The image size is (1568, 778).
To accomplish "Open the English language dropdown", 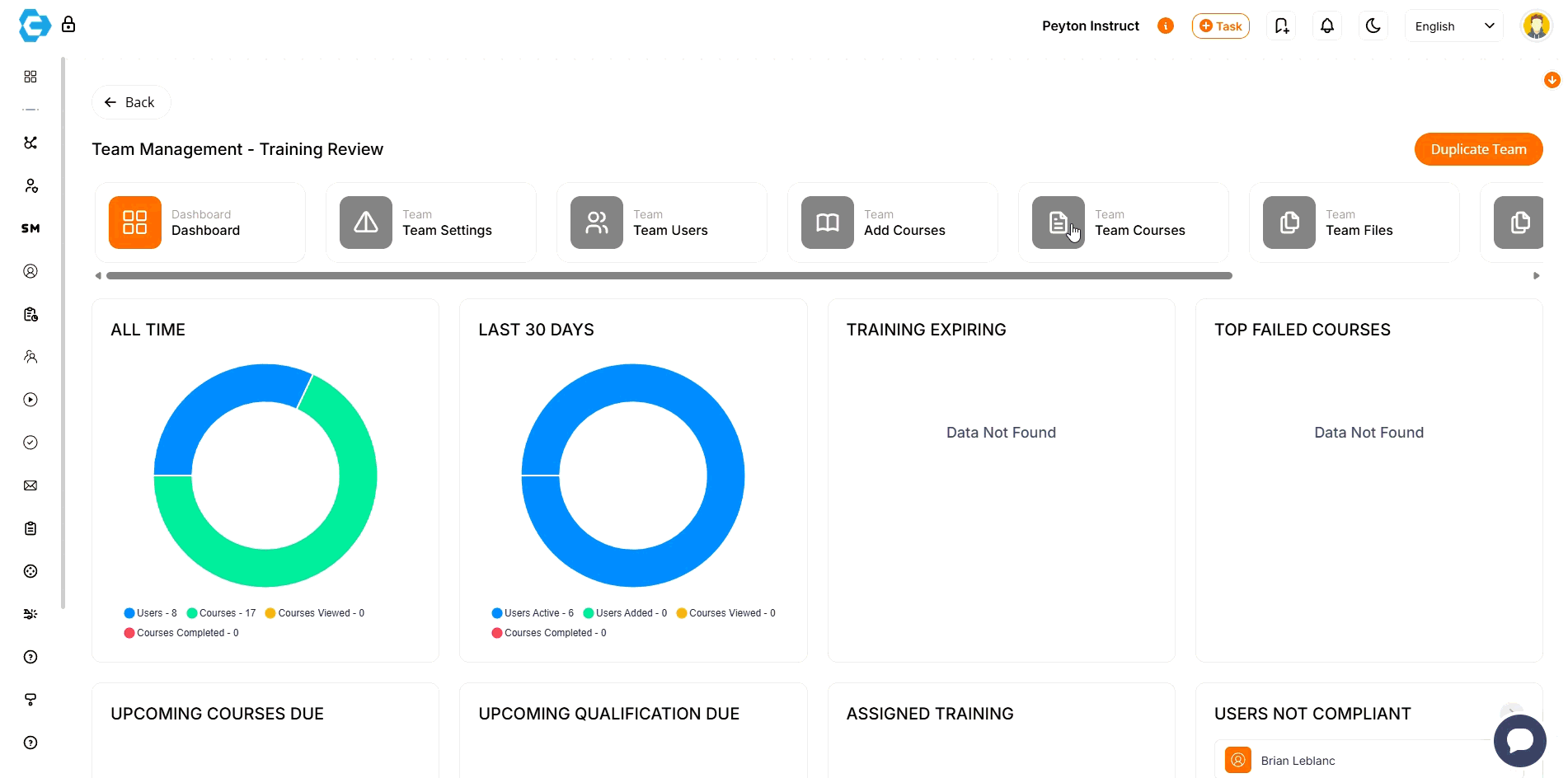I will (x=1453, y=26).
